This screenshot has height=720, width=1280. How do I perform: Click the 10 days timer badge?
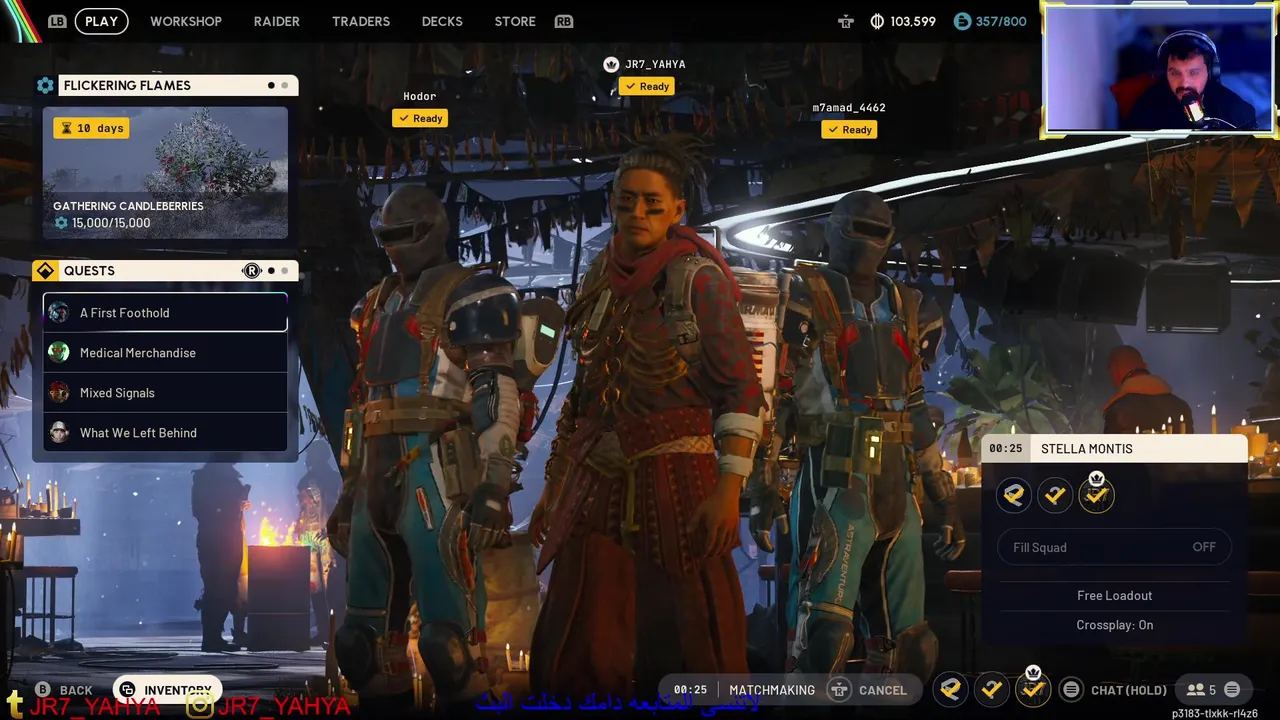(x=91, y=128)
